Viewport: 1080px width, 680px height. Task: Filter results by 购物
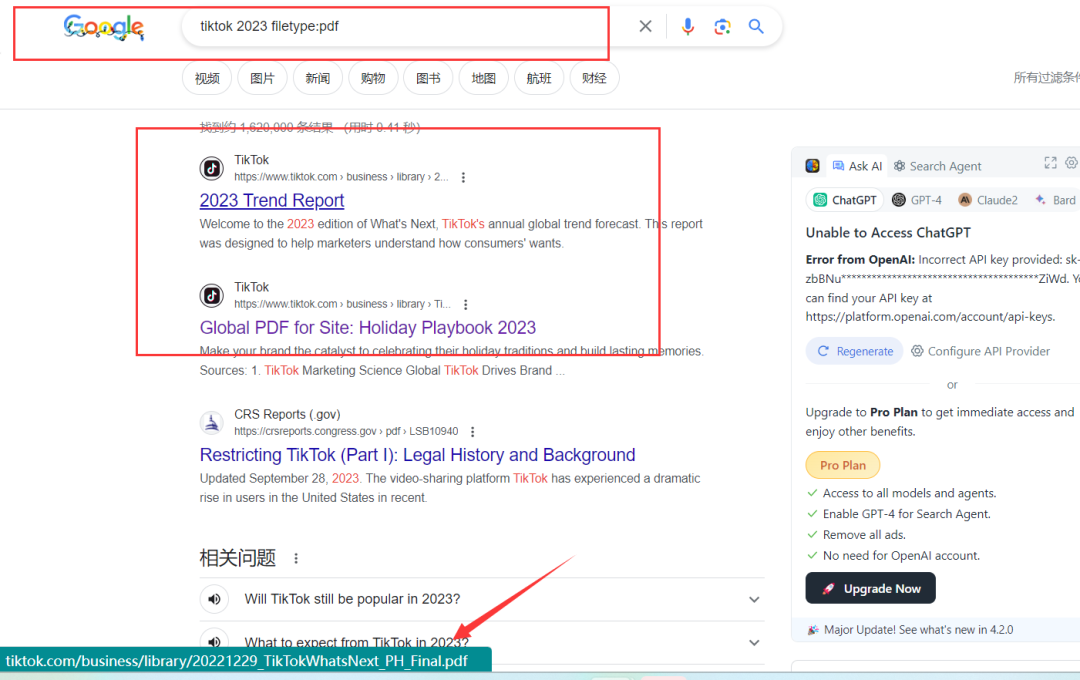pyautogui.click(x=373, y=79)
